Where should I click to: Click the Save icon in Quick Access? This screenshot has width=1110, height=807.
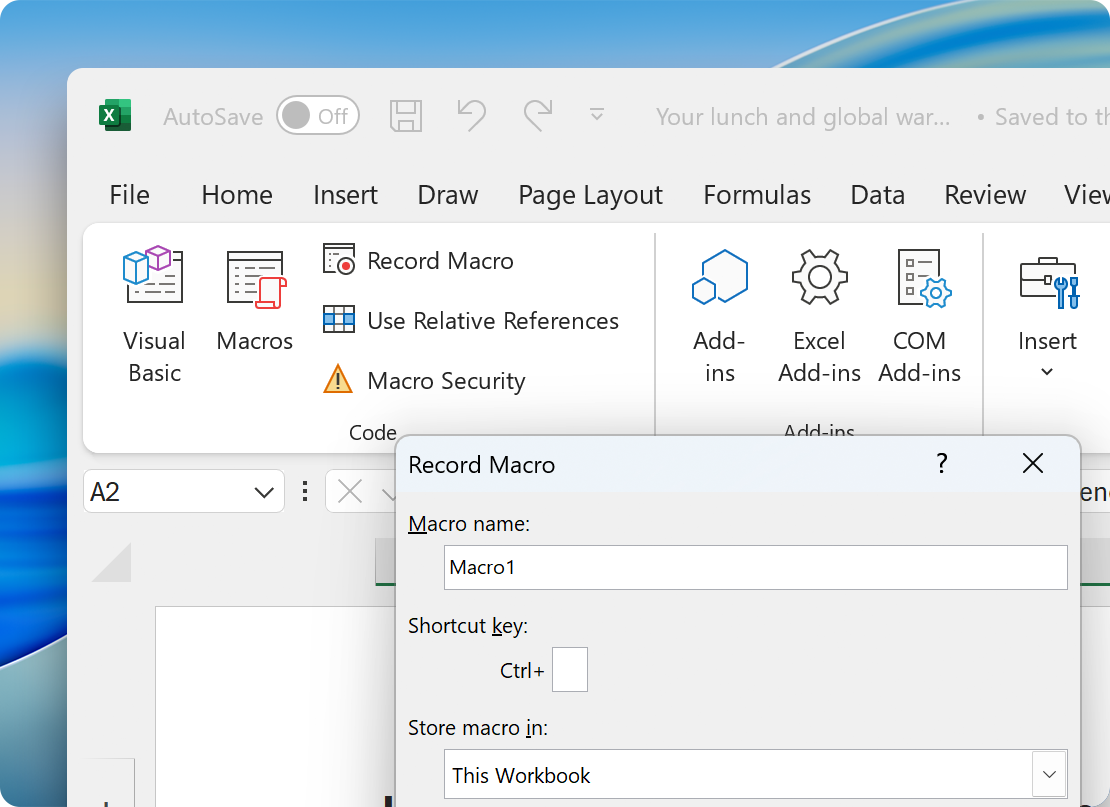[x=406, y=116]
